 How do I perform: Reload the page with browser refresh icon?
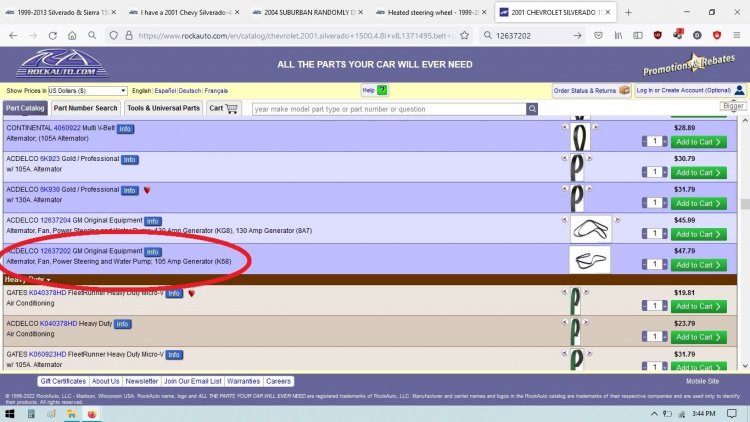(53, 35)
